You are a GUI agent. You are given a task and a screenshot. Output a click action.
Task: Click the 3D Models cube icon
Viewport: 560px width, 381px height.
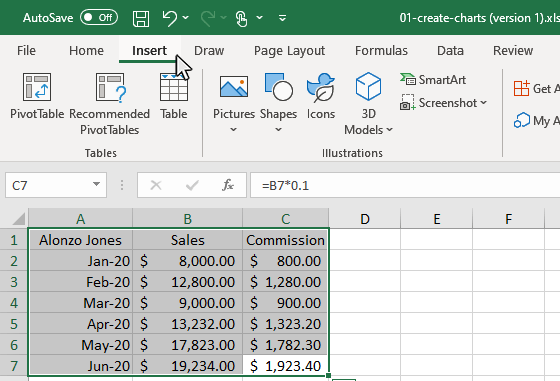click(368, 86)
